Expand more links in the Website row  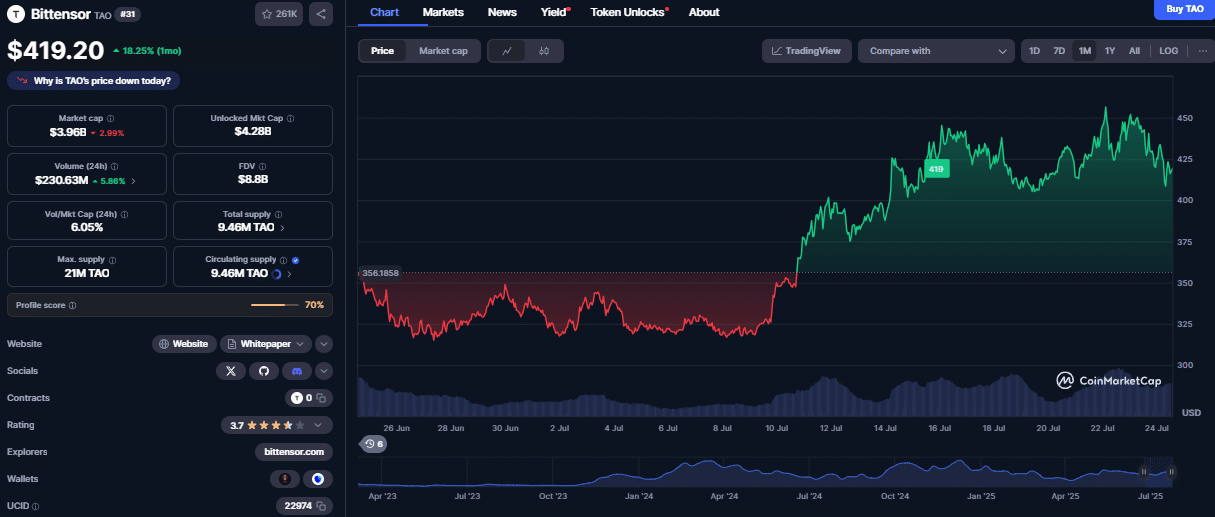coord(324,344)
